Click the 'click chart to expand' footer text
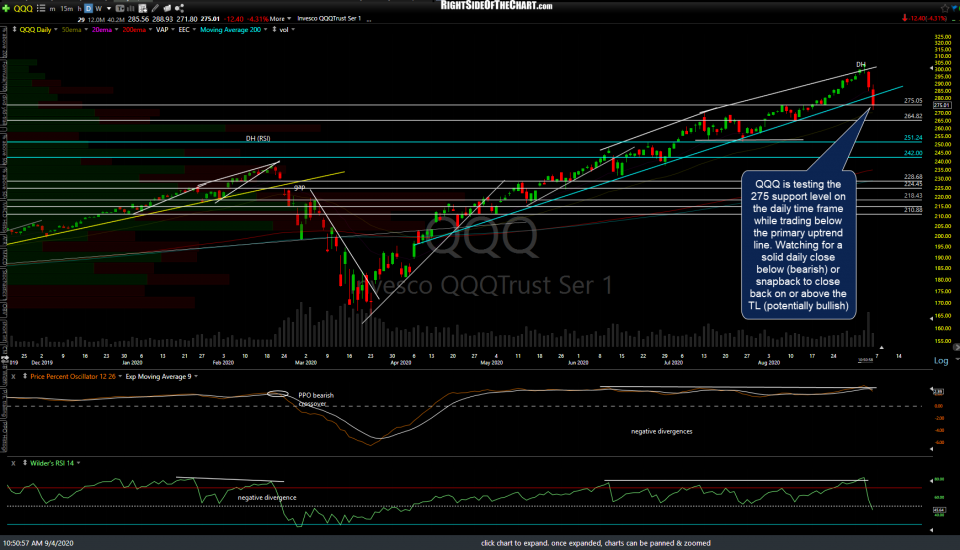Viewport: 960px width, 550px height. [x=596, y=543]
